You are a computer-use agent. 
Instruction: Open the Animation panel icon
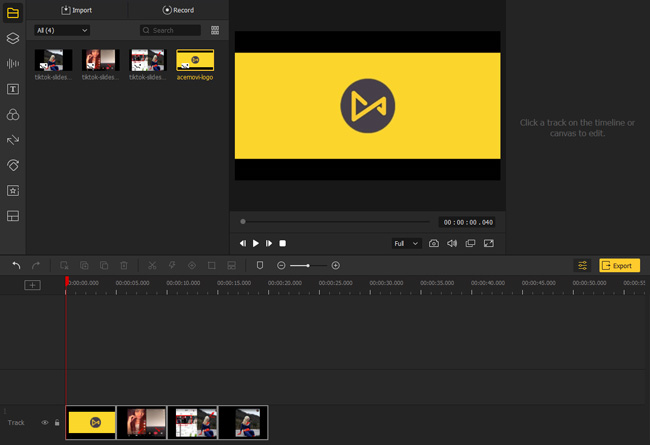[x=13, y=165]
